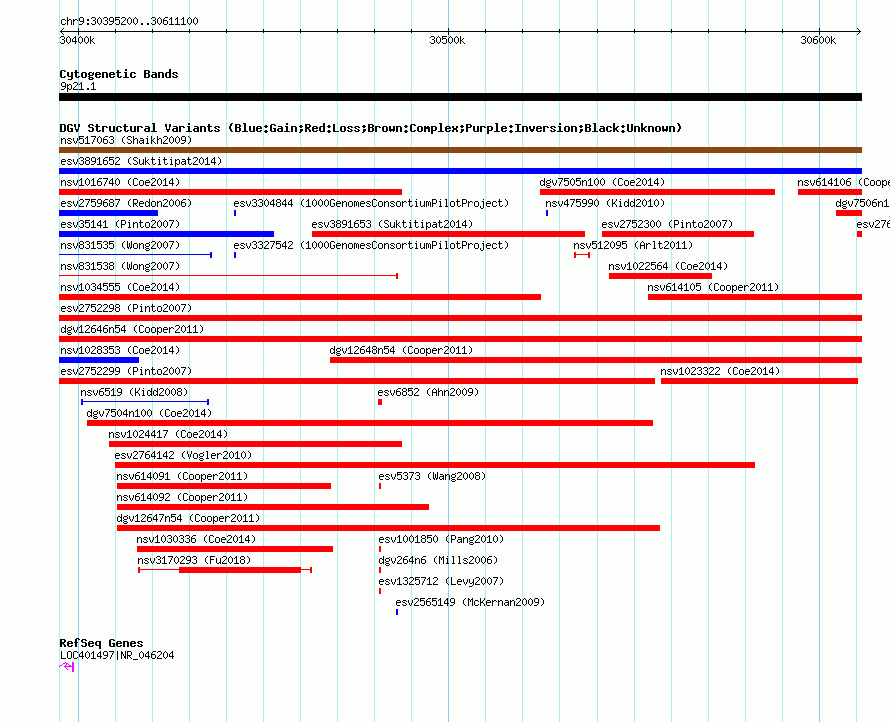Select the blue esv2759687 gain bar
Screen dimensions: 890x722
(x=108, y=213)
